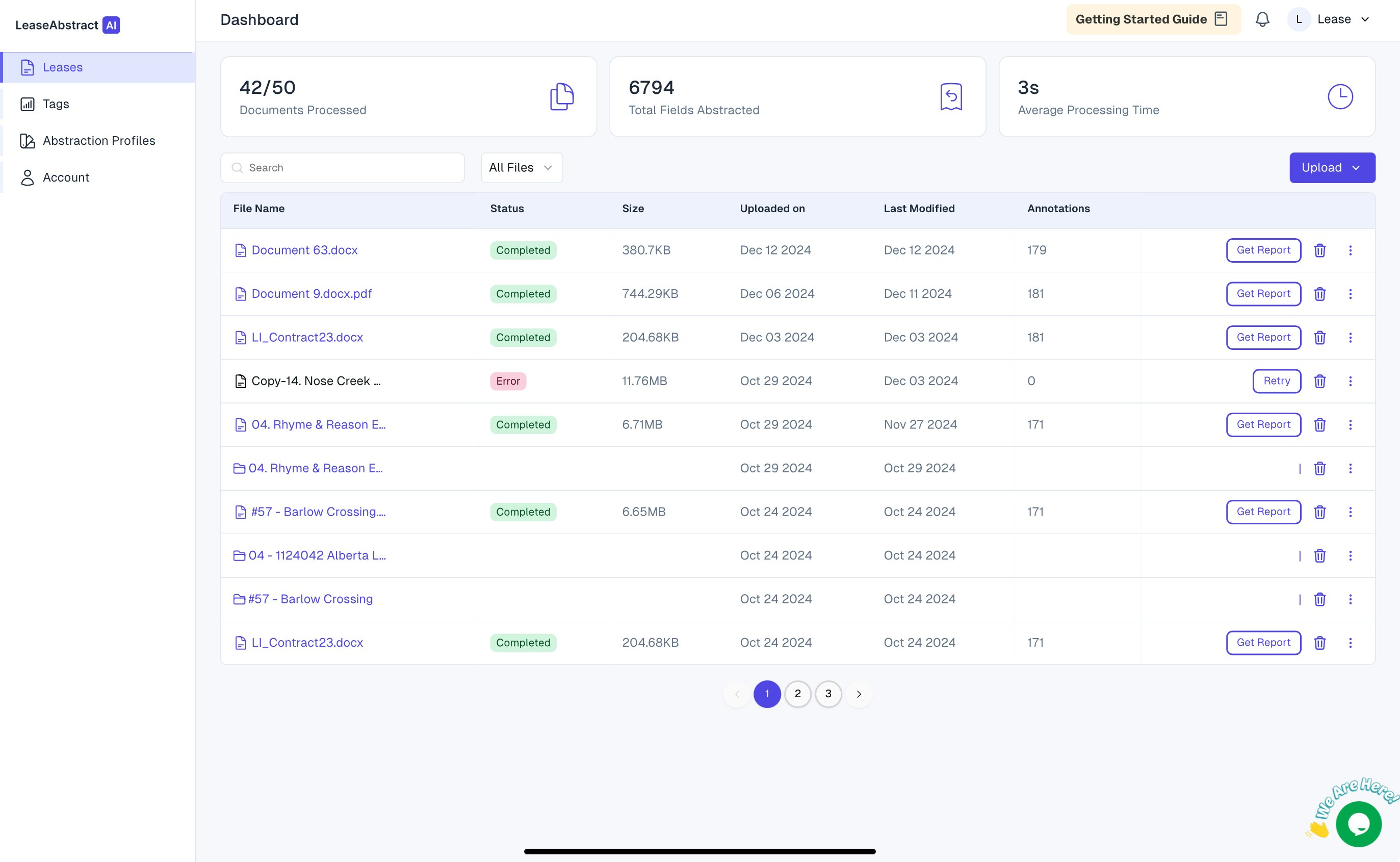The image size is (1400, 862).
Task: Click the Documents Processed card icon
Action: tap(561, 96)
